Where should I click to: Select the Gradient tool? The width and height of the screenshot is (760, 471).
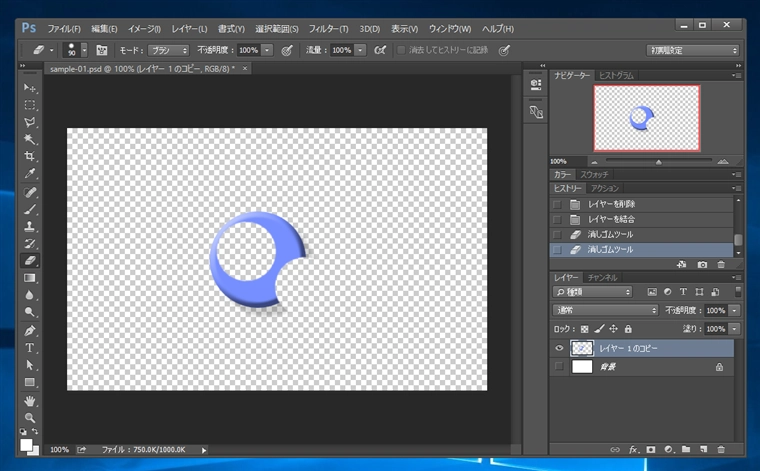click(x=30, y=278)
